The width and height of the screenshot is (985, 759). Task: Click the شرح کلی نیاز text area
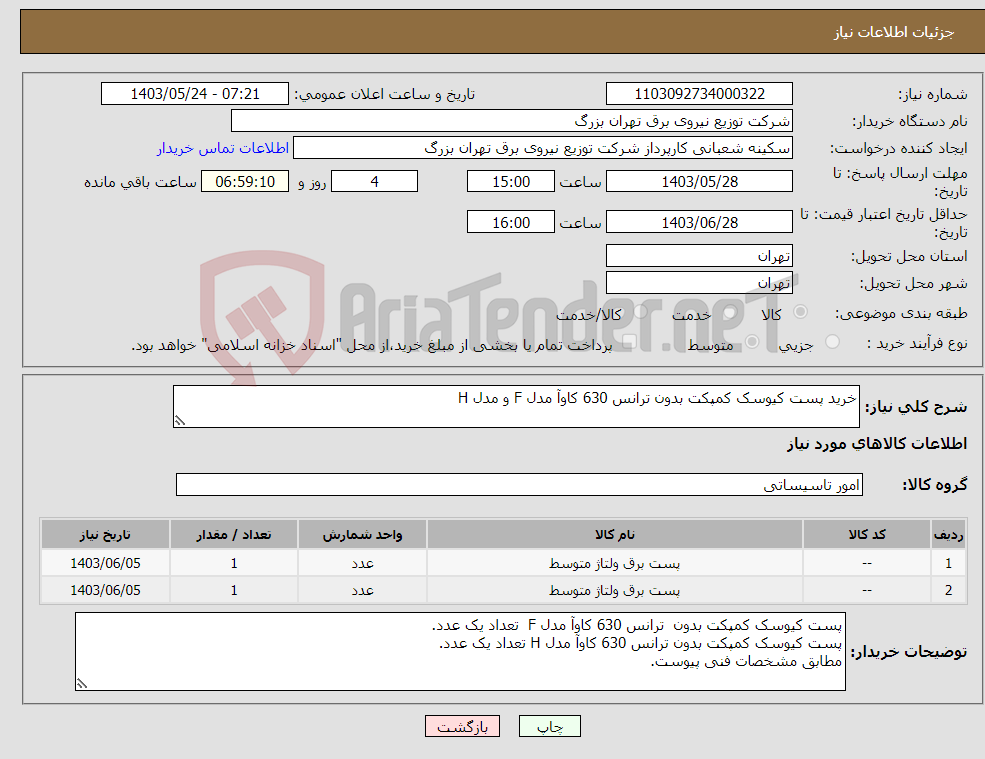pos(516,407)
